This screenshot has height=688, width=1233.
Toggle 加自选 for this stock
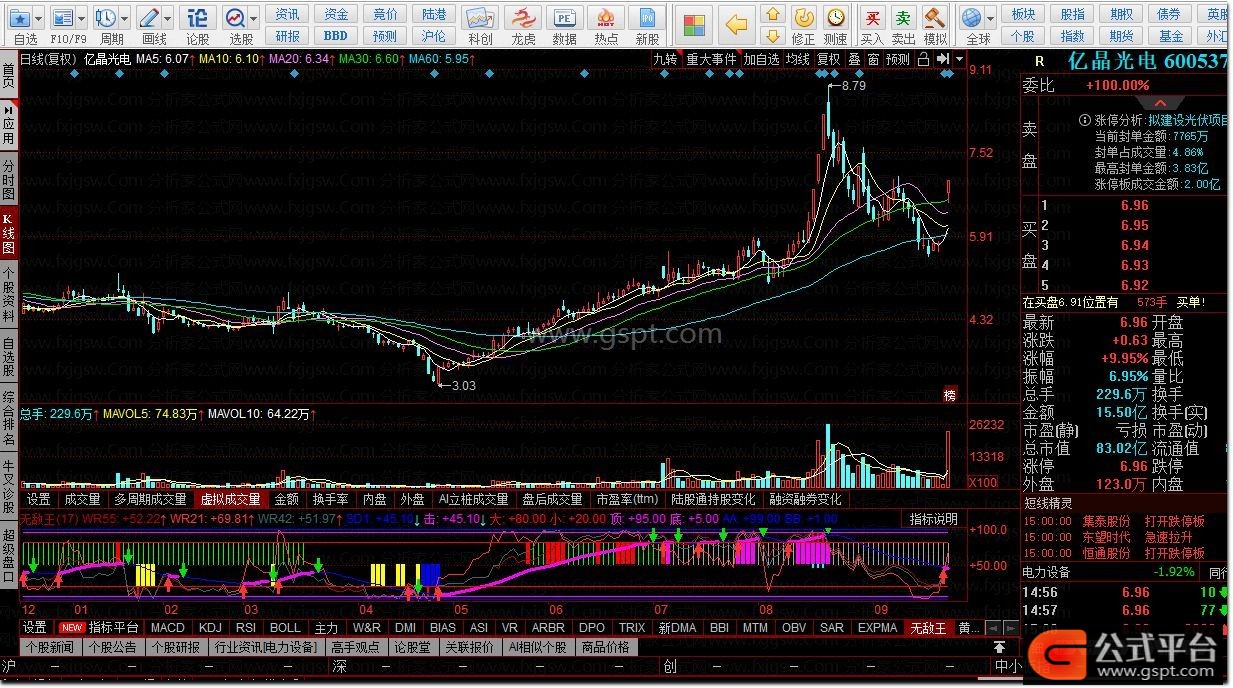click(761, 59)
